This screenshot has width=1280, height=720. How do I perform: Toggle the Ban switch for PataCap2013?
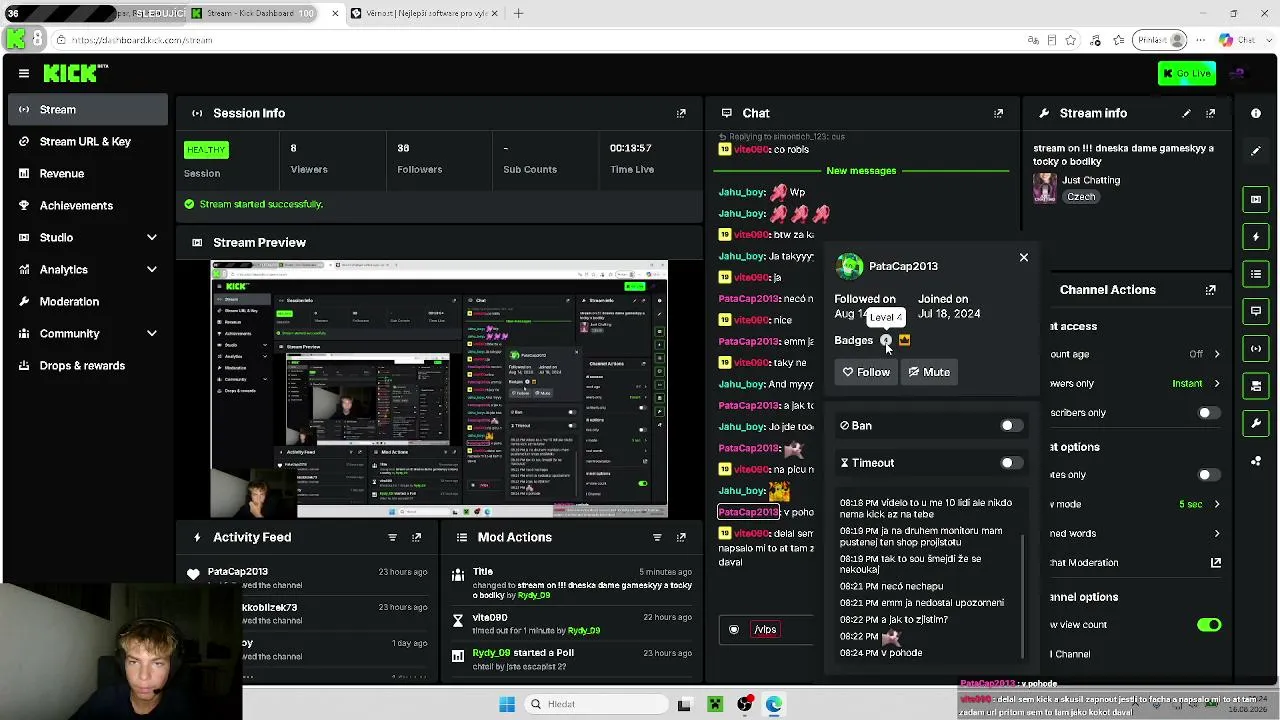coord(1012,426)
